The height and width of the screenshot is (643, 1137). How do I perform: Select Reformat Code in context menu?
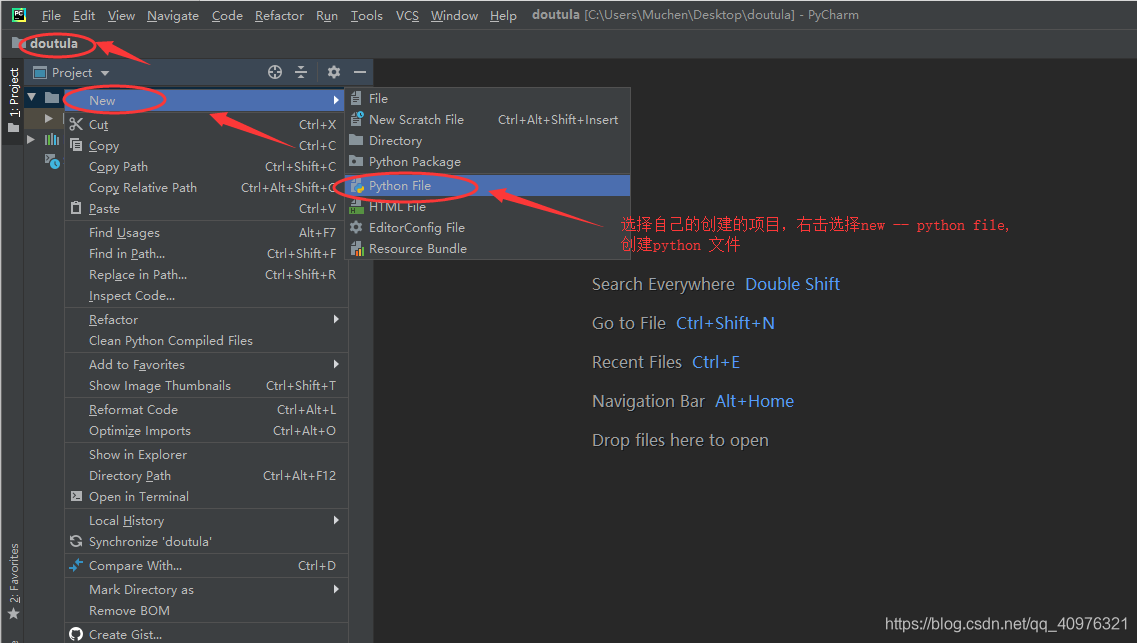[206, 409]
